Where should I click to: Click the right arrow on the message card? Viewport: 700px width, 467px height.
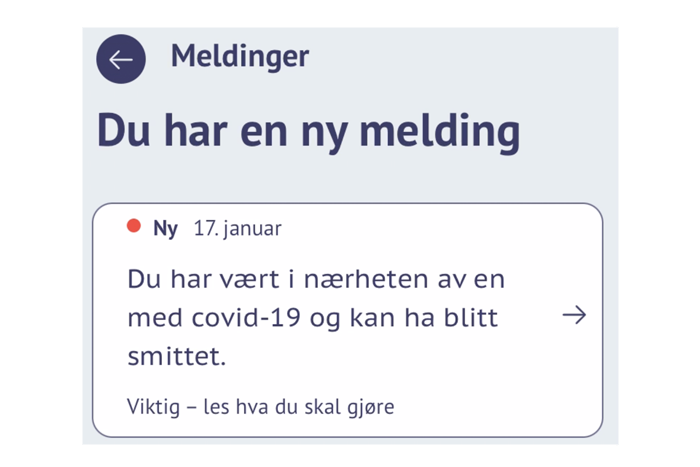(574, 316)
